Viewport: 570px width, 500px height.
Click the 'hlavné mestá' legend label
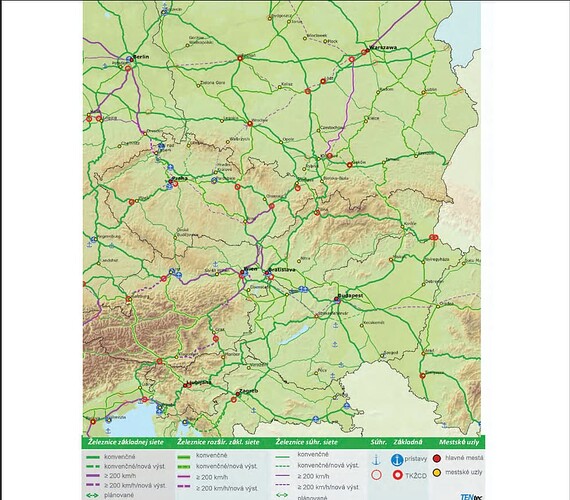pos(465,458)
